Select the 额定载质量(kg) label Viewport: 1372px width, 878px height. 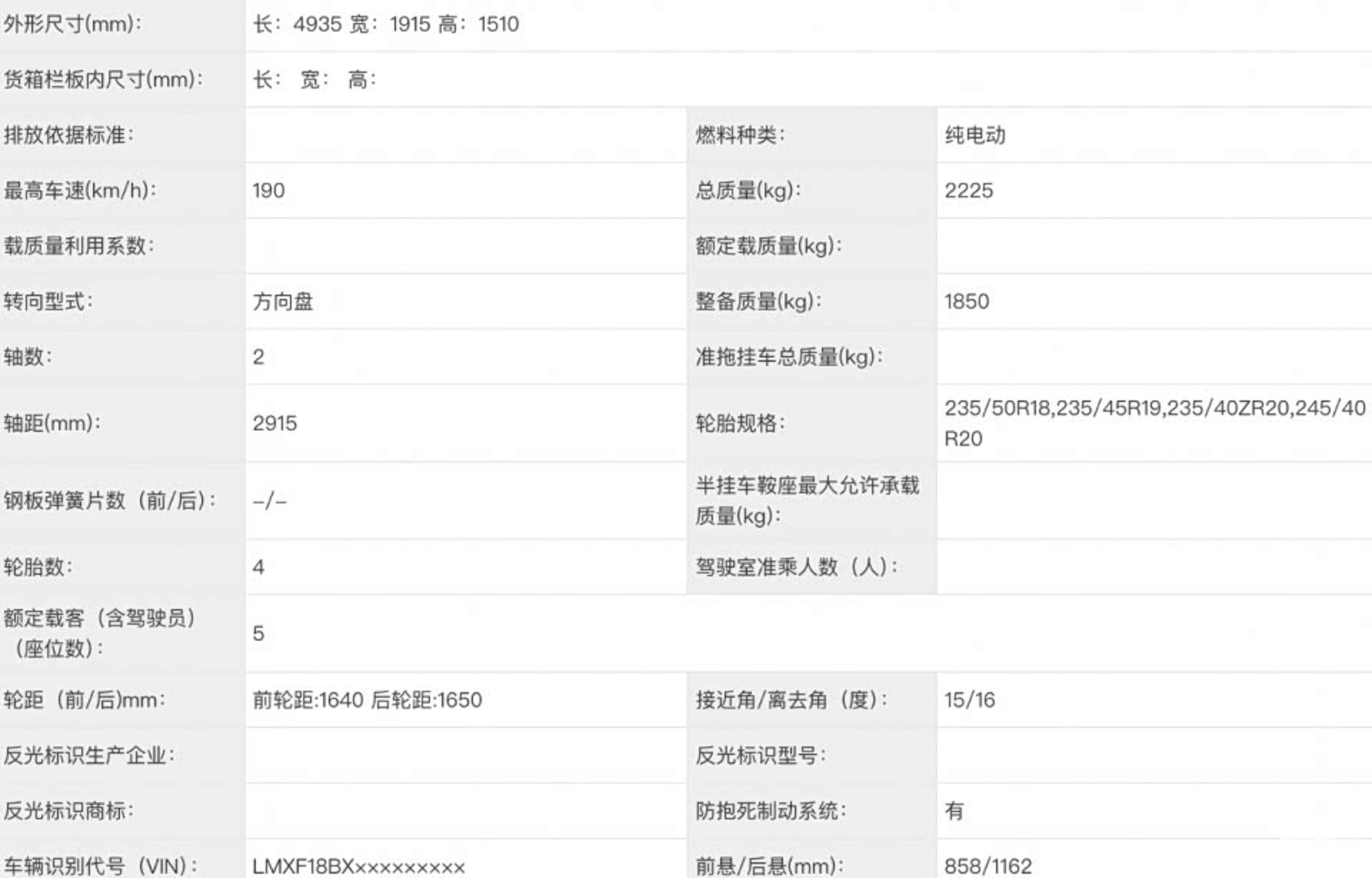[769, 246]
